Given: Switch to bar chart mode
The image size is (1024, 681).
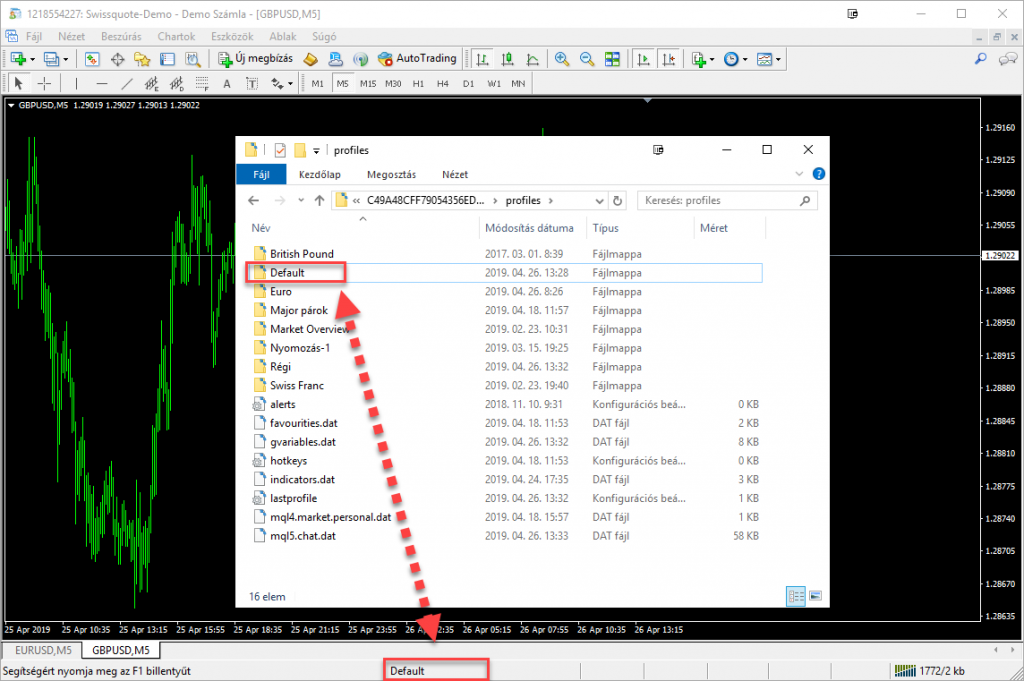Looking at the screenshot, I should coord(482,59).
